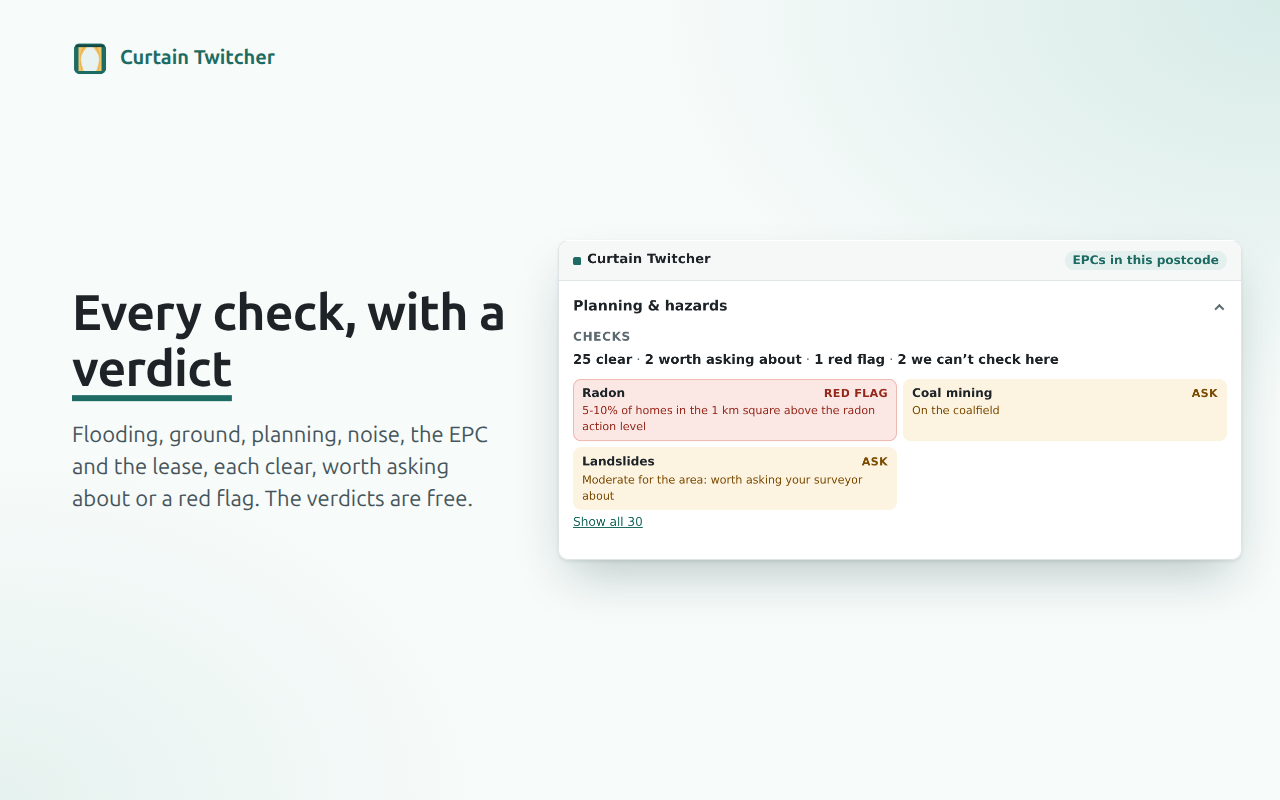Click the small green square panel icon
Image resolution: width=1280 pixels, height=800 pixels.
pos(577,261)
